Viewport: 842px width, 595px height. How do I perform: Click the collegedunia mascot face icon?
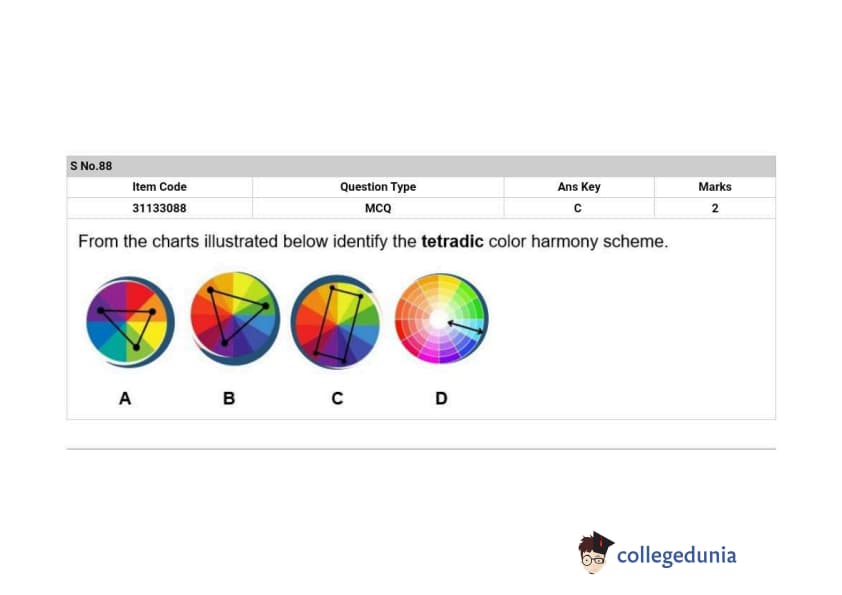(595, 552)
